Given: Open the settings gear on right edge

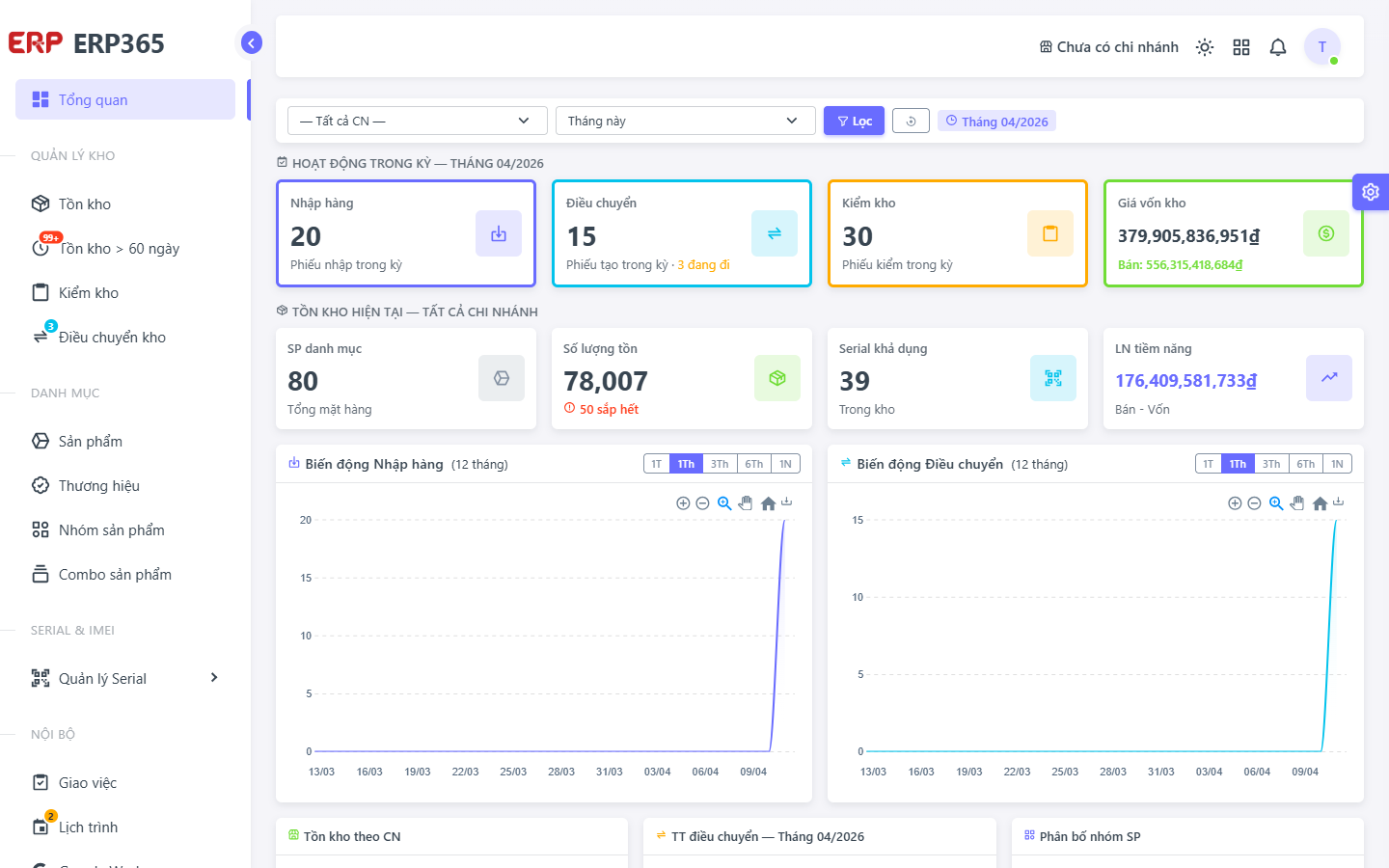Looking at the screenshot, I should (x=1371, y=192).
